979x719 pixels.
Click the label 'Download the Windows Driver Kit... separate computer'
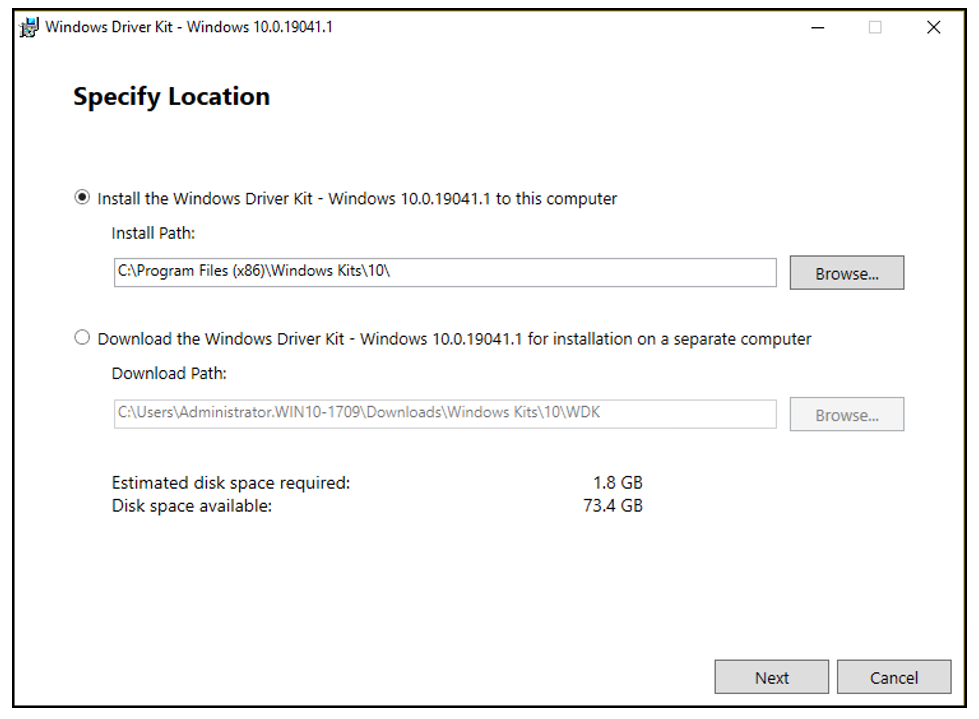(455, 339)
